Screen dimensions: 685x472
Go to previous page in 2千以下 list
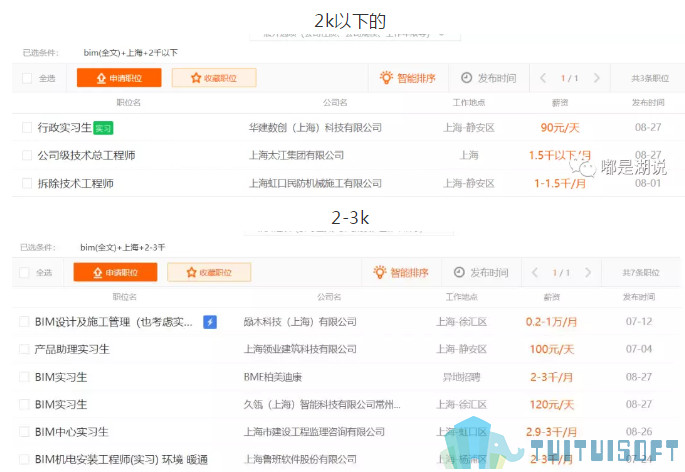pyautogui.click(x=543, y=78)
